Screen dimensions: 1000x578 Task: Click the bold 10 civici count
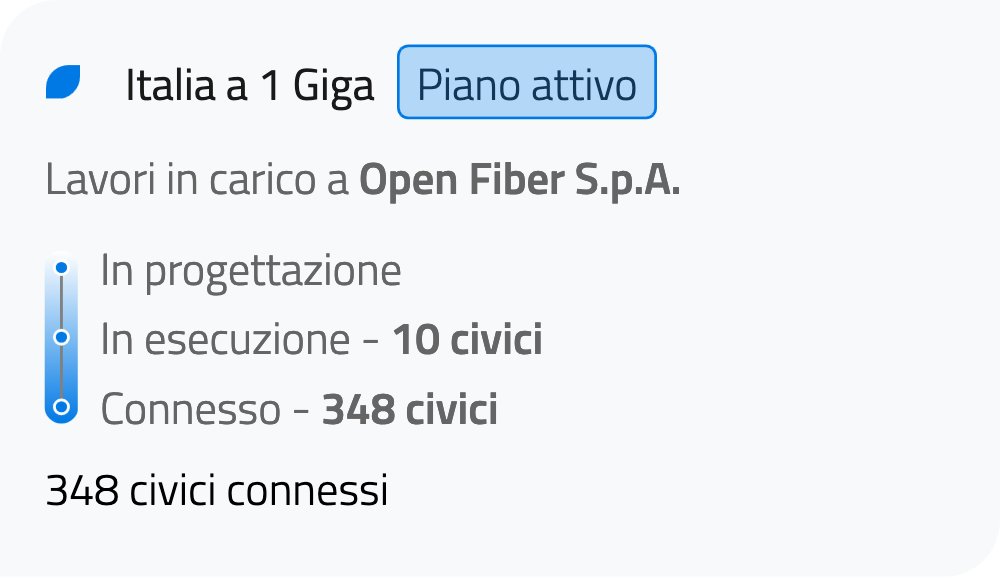tap(467, 341)
